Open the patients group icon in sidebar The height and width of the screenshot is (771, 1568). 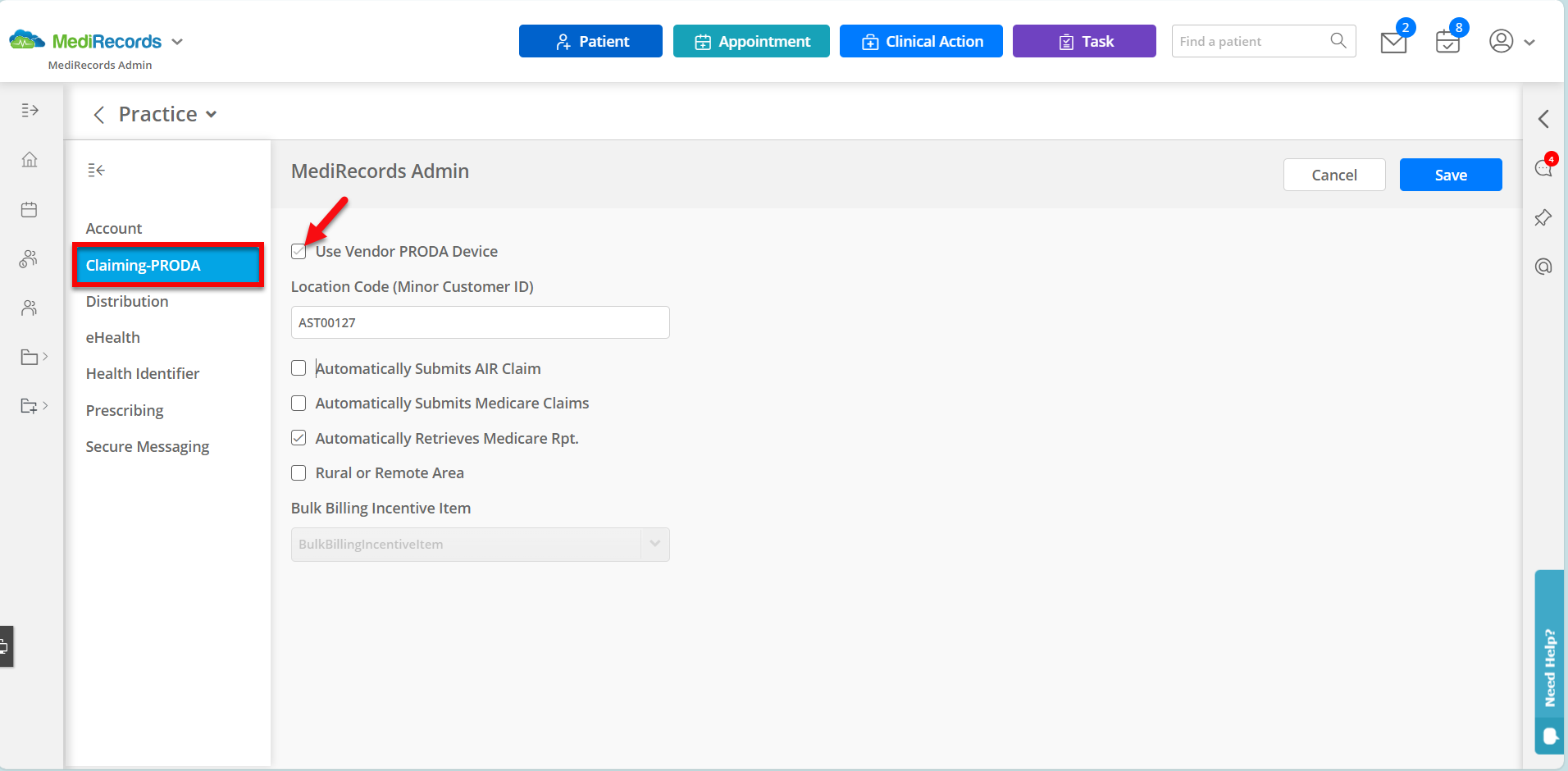29,259
